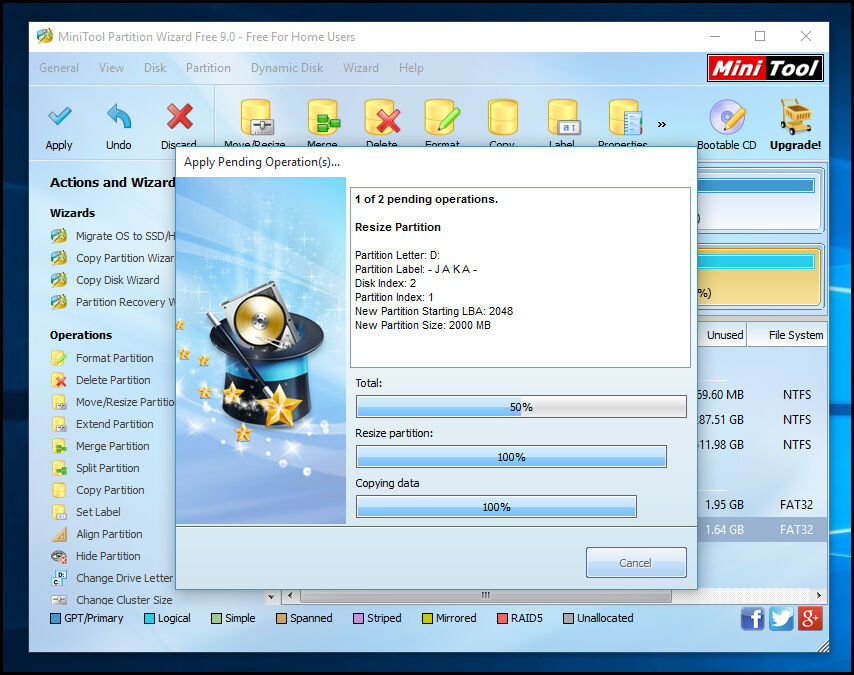Open the partition Properties toolbar icon
This screenshot has width=854, height=675.
625,117
